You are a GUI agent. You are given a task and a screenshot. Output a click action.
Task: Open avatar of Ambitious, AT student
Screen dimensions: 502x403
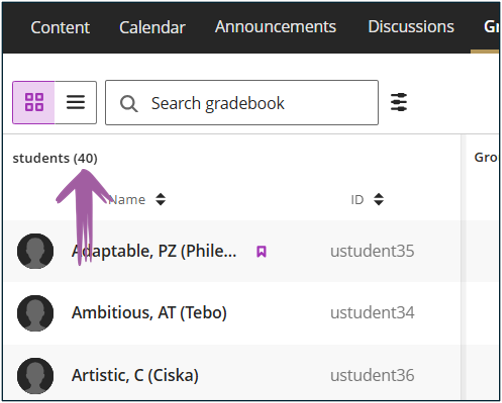[35, 313]
